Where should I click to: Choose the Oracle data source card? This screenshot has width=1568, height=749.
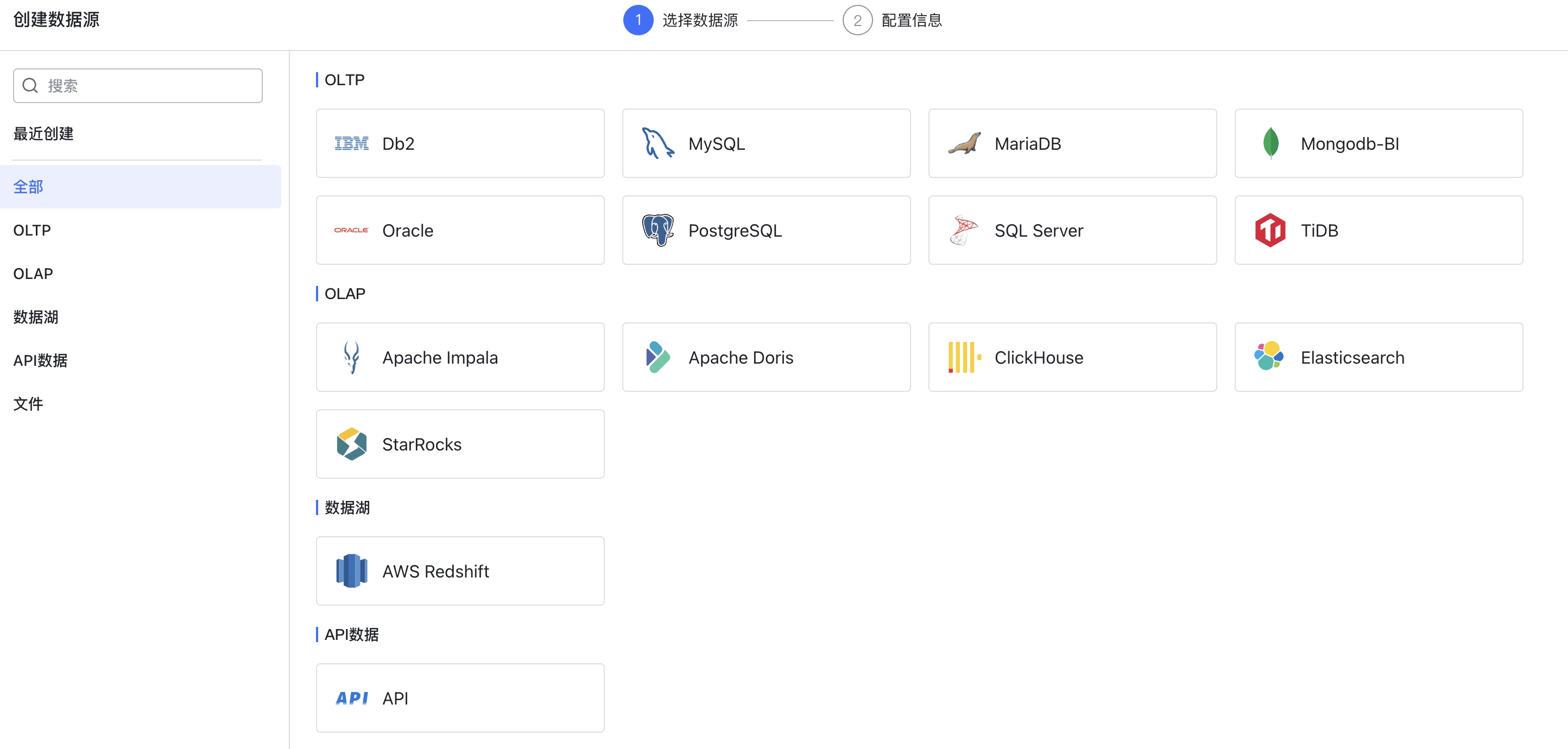tap(460, 230)
